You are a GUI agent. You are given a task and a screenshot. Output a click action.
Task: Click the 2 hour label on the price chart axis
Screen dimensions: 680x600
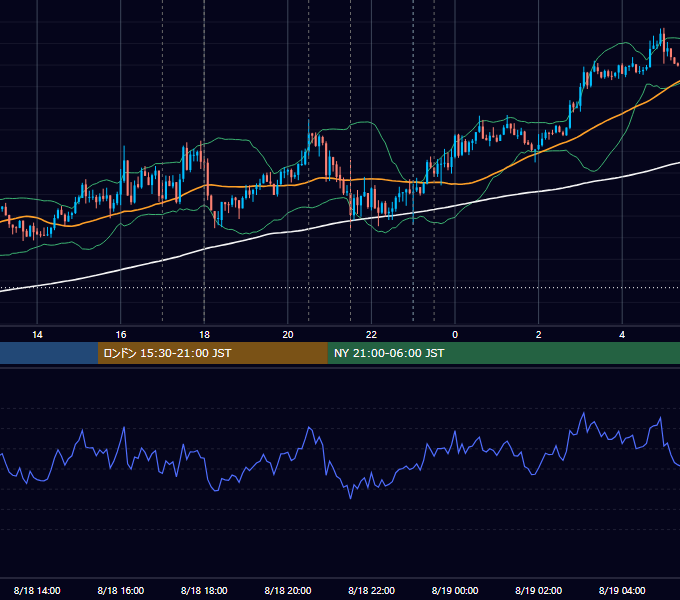[x=539, y=335]
